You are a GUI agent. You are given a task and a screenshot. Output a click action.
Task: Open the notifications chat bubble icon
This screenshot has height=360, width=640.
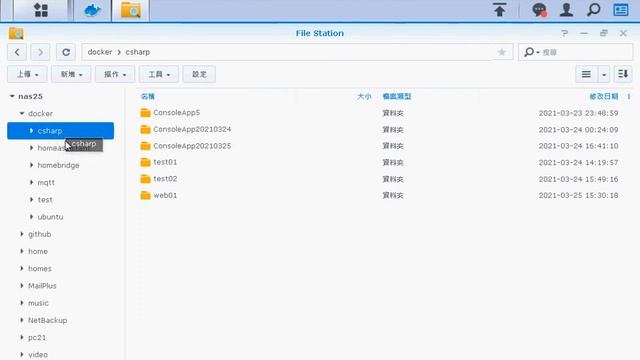pos(539,10)
